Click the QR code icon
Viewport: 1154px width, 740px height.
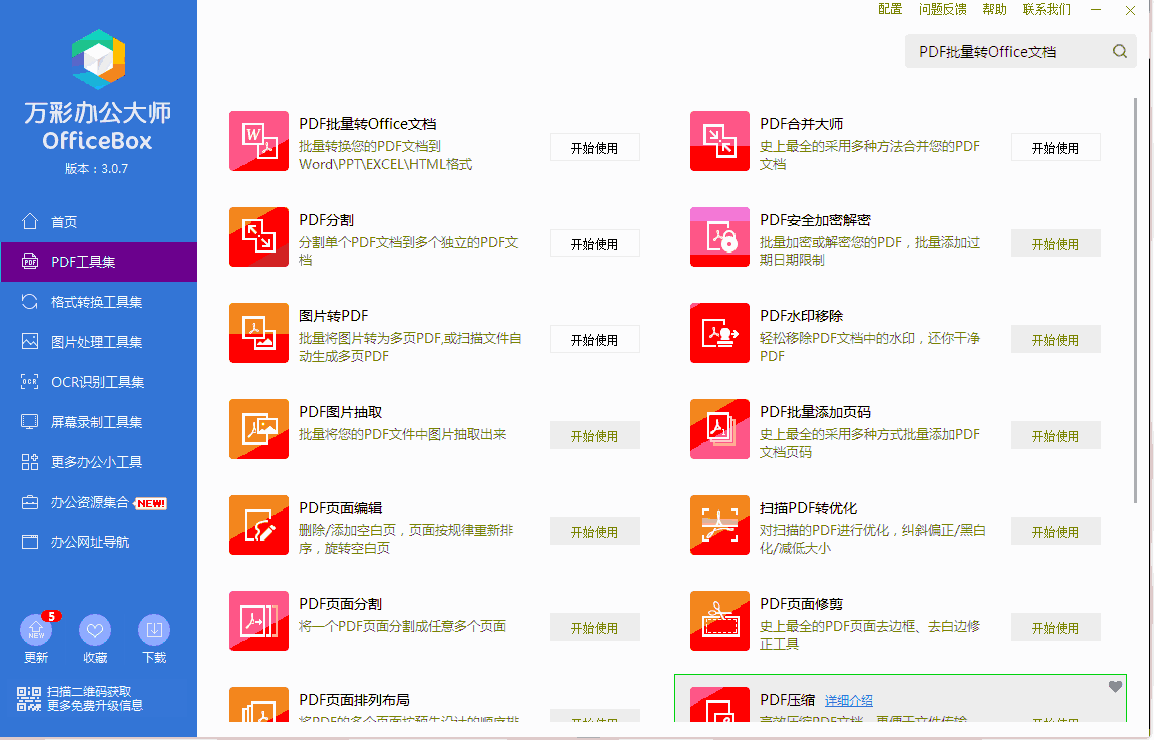click(29, 699)
